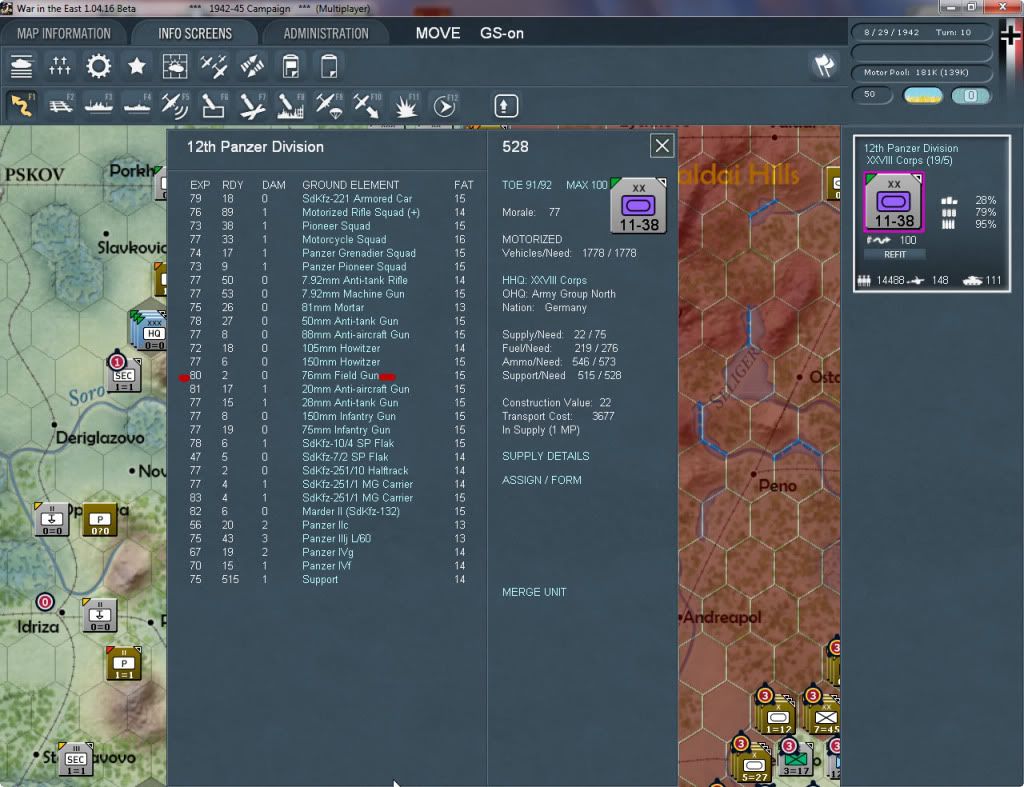The image size is (1024, 787).
Task: Select the F1 move mode arrow
Action: tap(22, 105)
